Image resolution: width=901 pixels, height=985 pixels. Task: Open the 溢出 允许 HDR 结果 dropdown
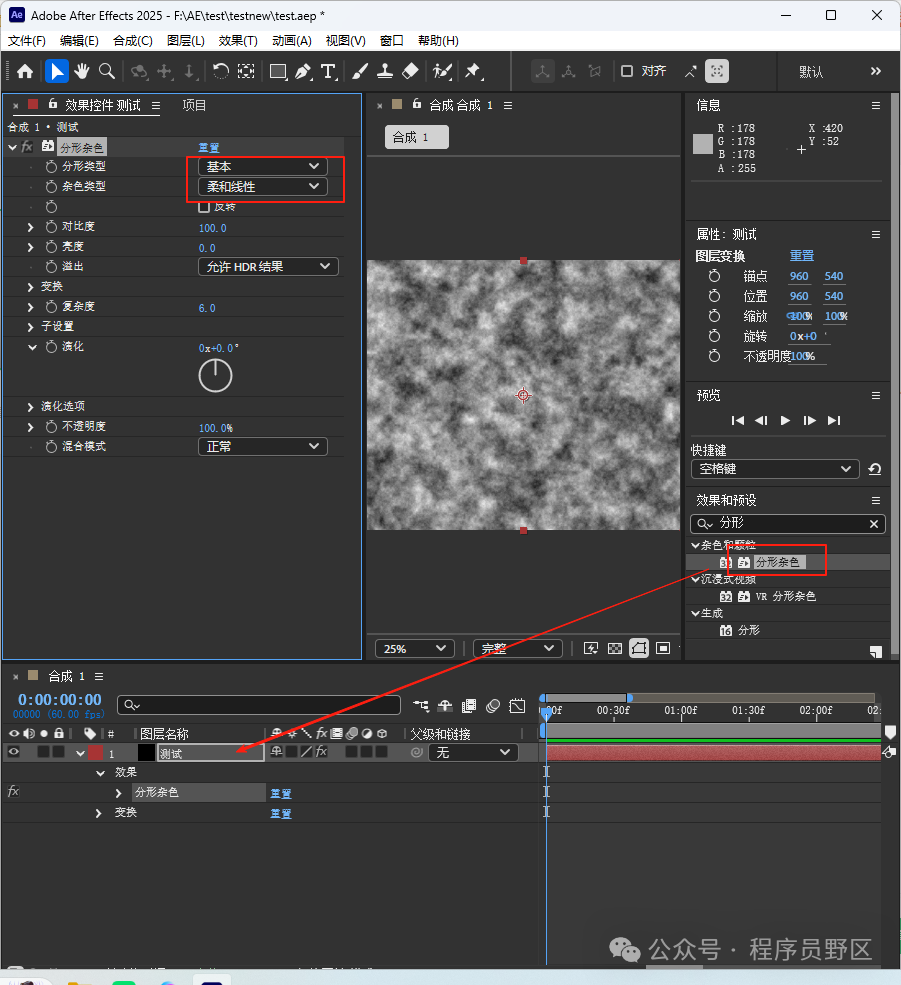(x=268, y=266)
